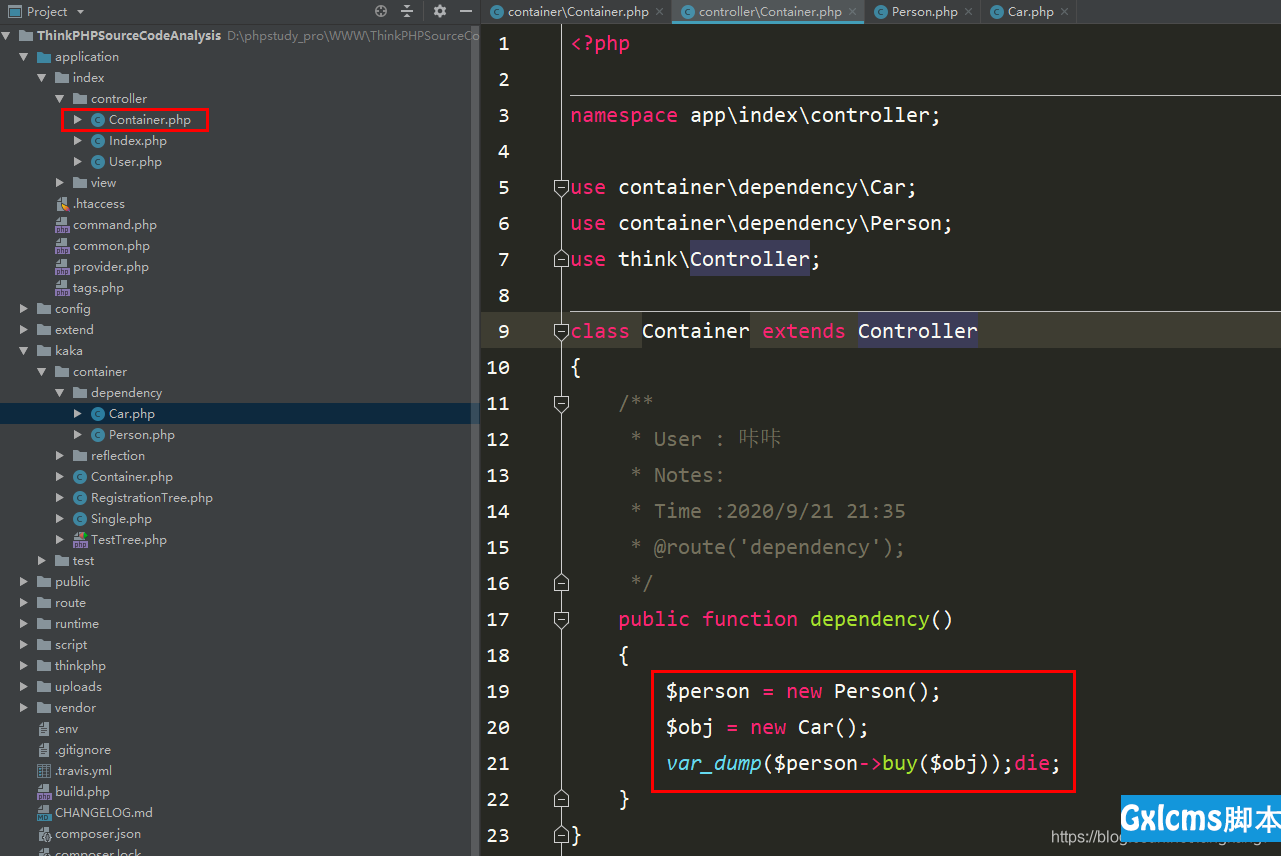
Task: Select Index.php in the project tree
Action: point(138,141)
